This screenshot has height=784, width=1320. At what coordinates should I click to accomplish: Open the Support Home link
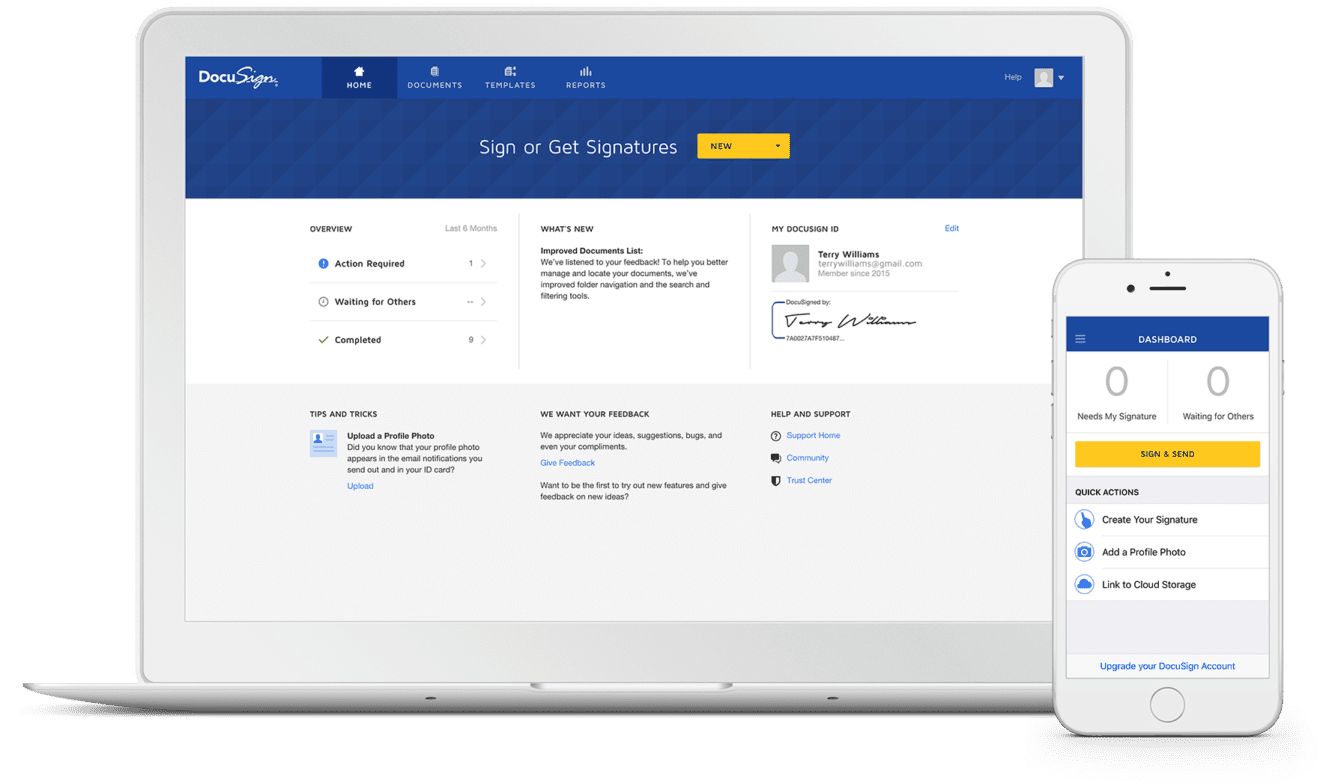813,436
